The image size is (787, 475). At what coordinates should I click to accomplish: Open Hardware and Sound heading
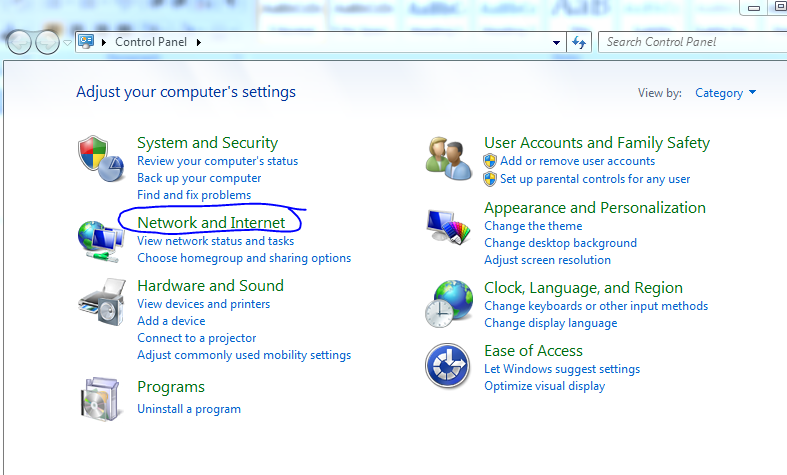(210, 286)
